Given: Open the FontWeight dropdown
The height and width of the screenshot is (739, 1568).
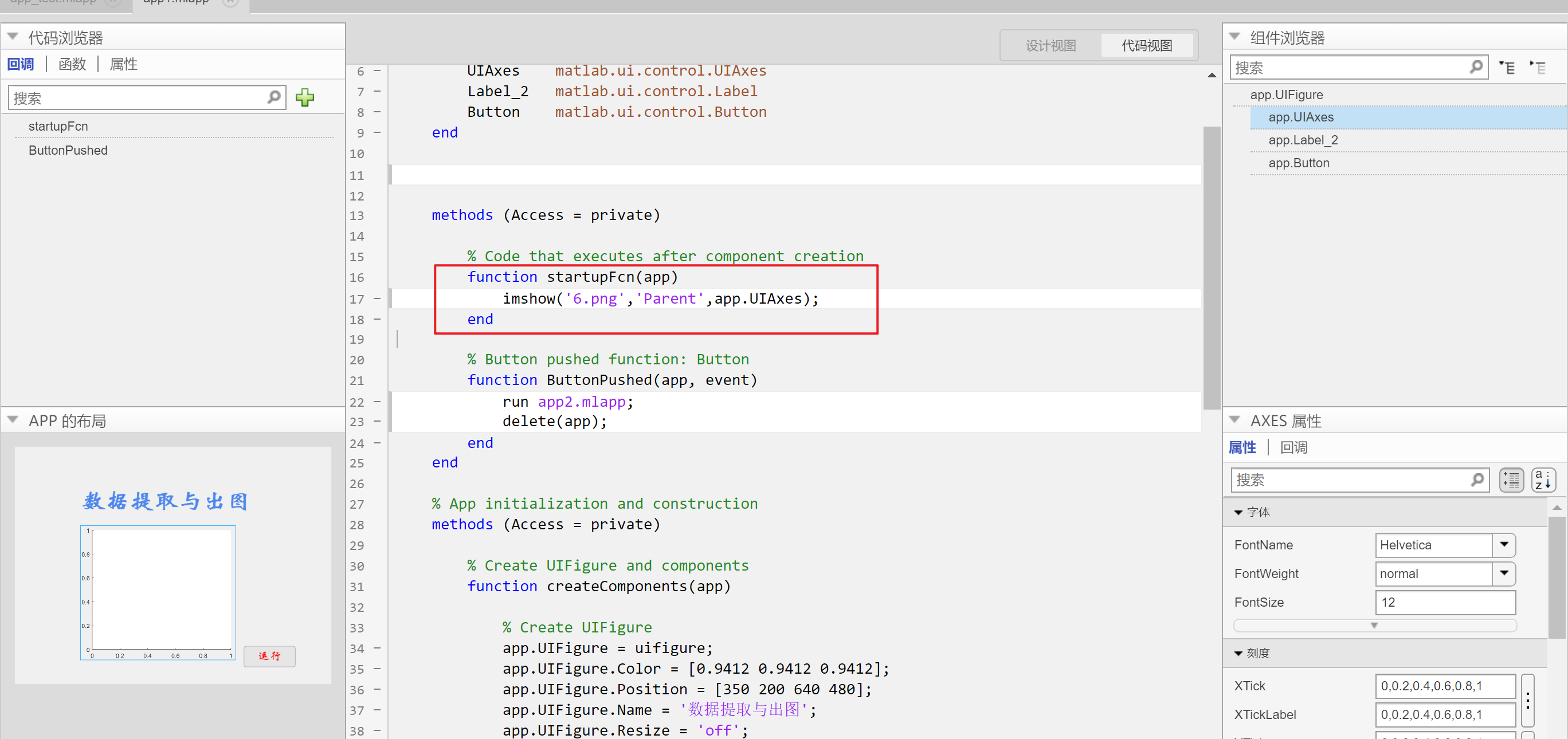Looking at the screenshot, I should (x=1504, y=573).
